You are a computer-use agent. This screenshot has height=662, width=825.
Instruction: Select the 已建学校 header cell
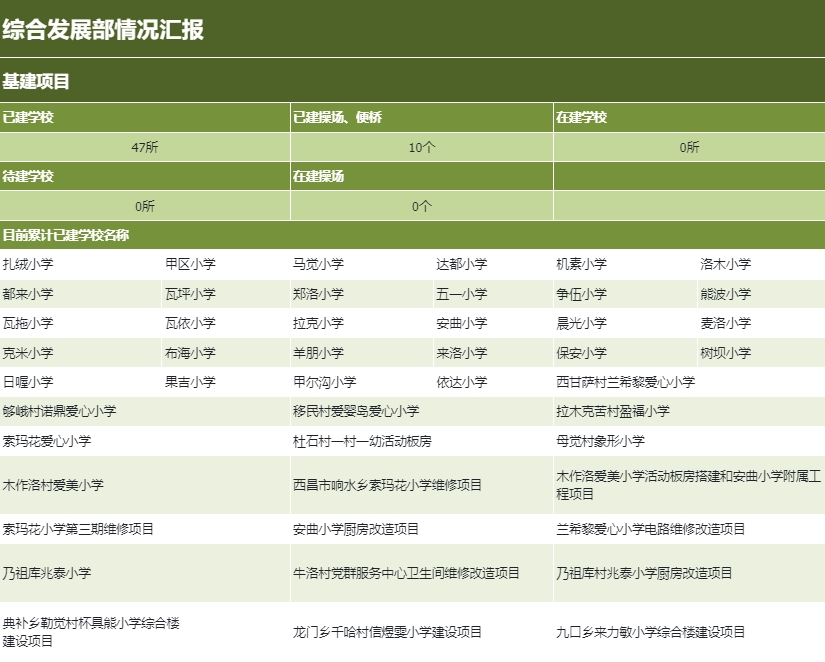pyautogui.click(x=145, y=117)
